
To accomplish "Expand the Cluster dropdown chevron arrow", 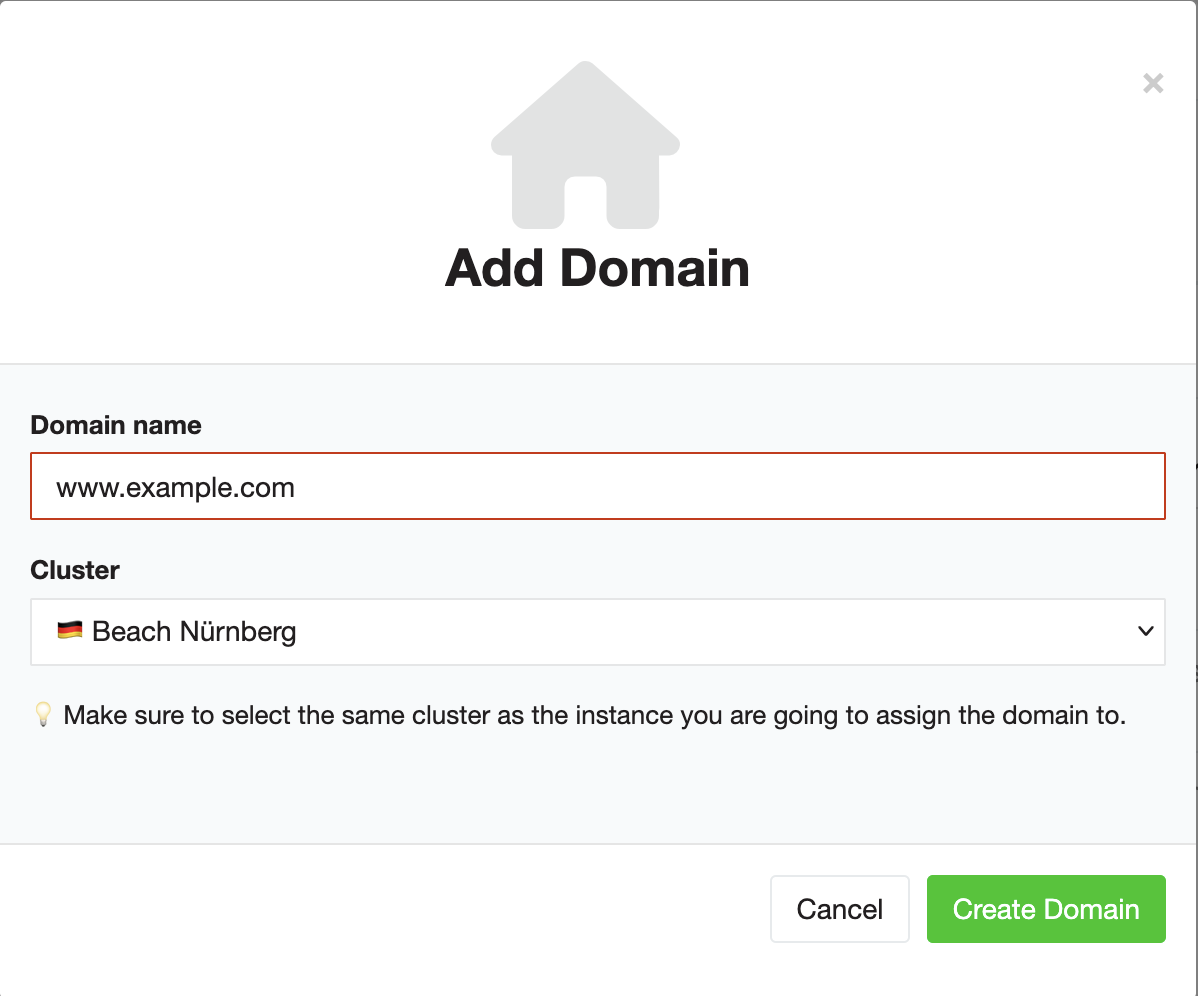I will (1146, 631).
